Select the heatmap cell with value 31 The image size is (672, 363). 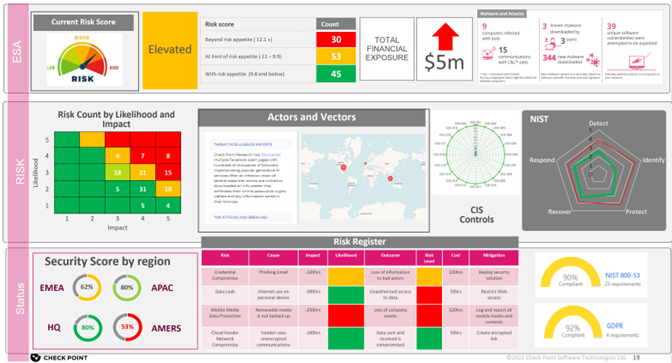(x=143, y=189)
